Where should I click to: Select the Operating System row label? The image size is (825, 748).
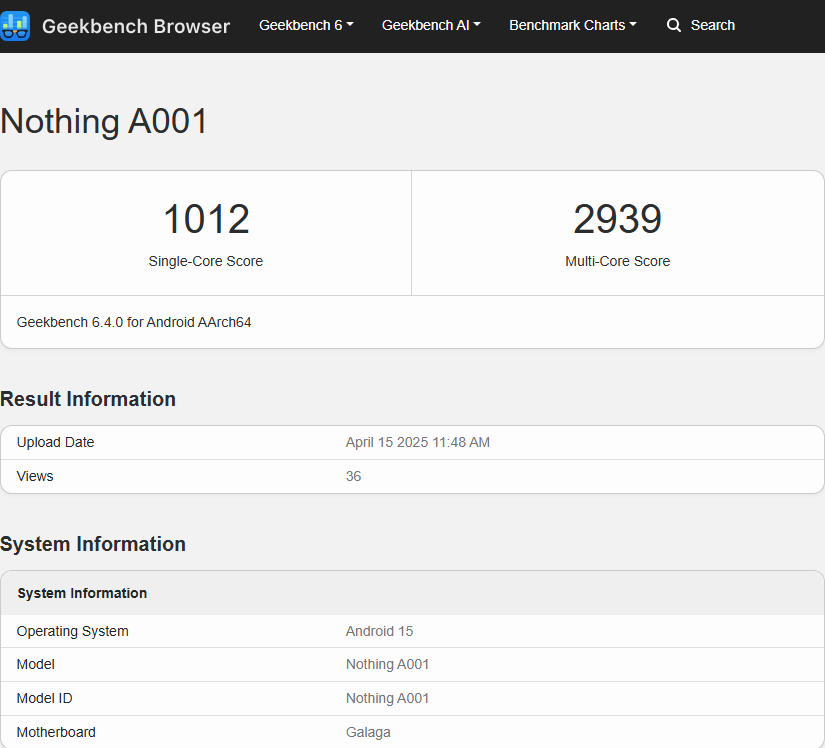tap(73, 631)
